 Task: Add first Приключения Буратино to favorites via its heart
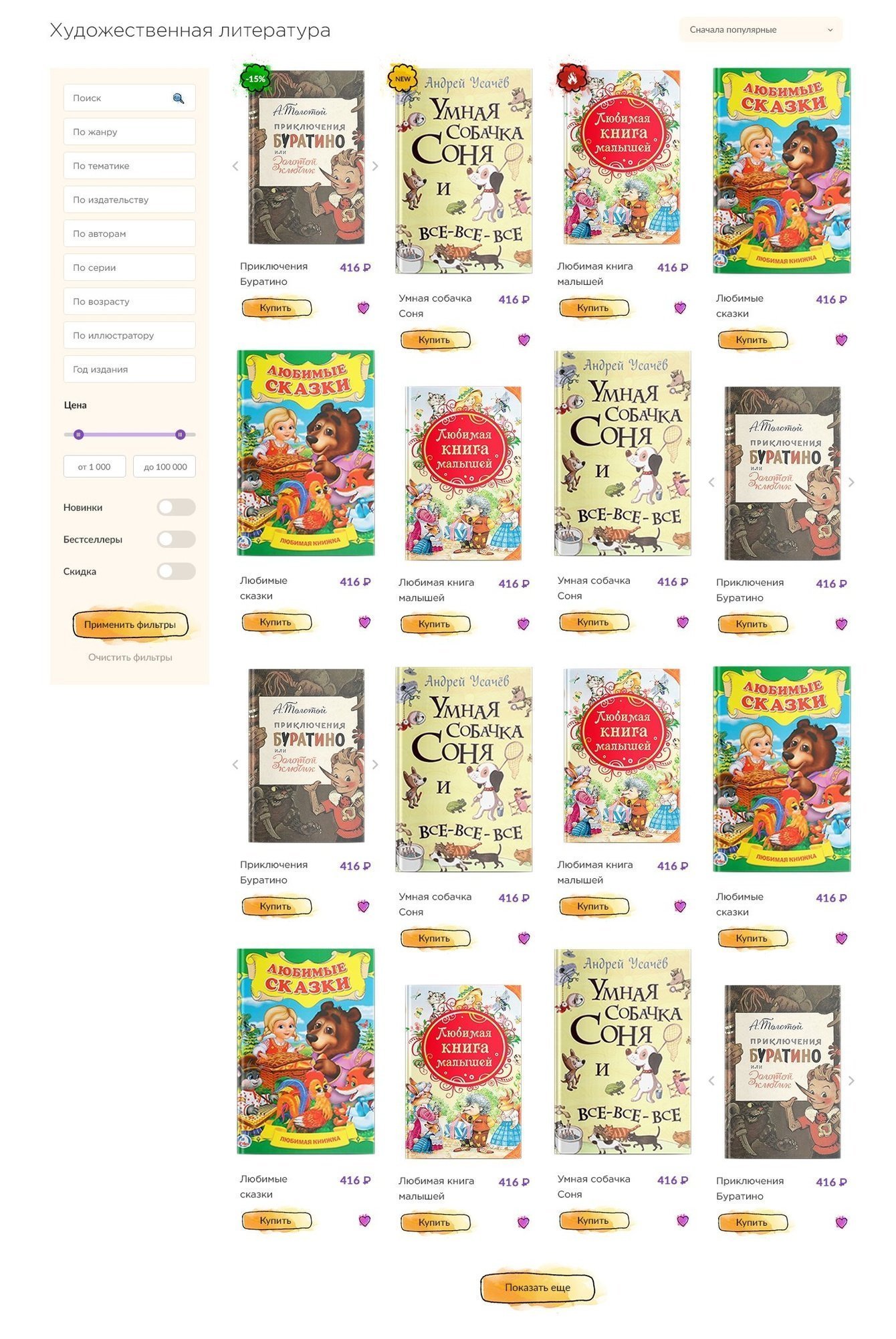(363, 308)
